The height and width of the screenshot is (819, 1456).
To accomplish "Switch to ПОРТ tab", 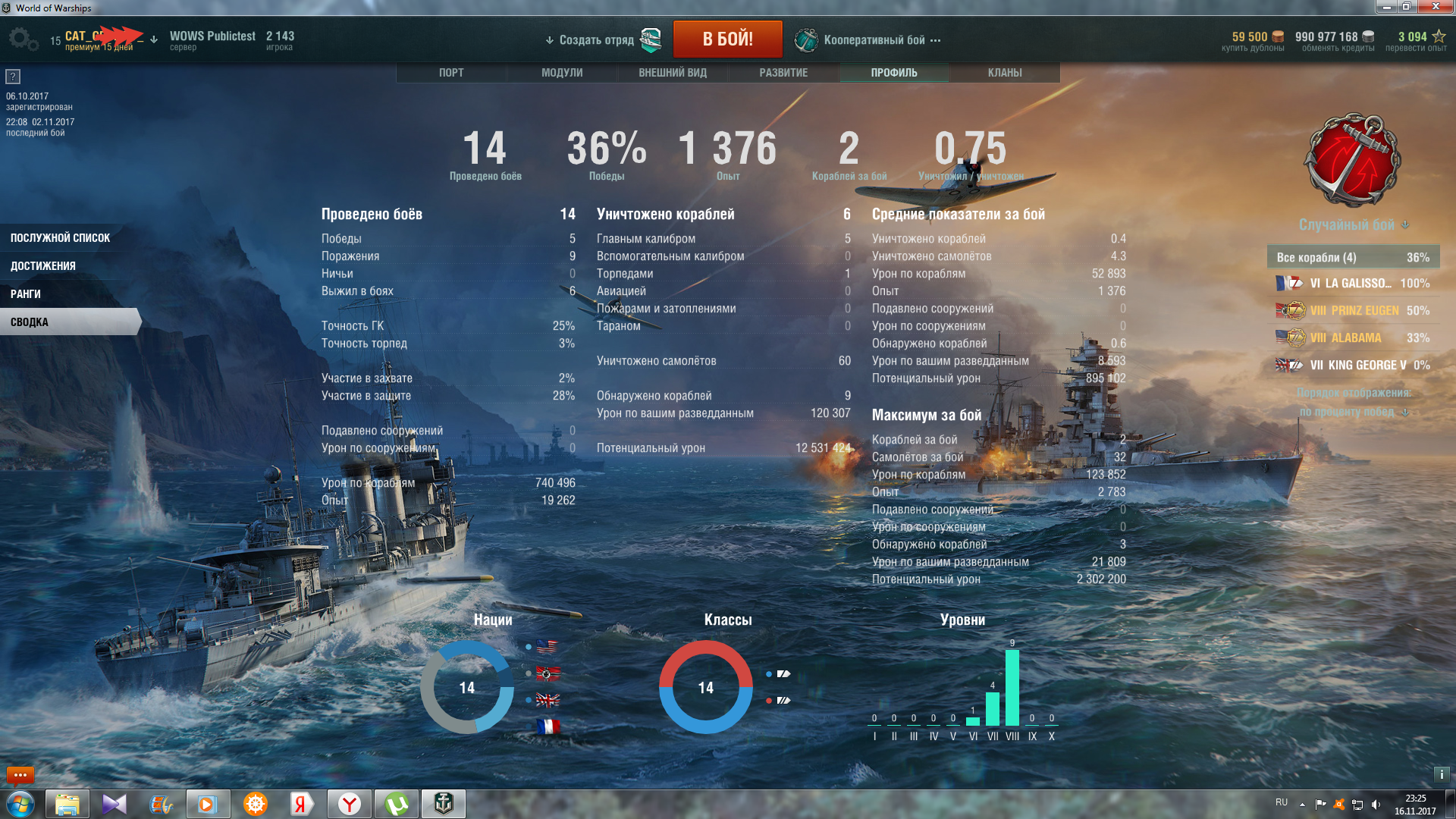I will coord(451,73).
